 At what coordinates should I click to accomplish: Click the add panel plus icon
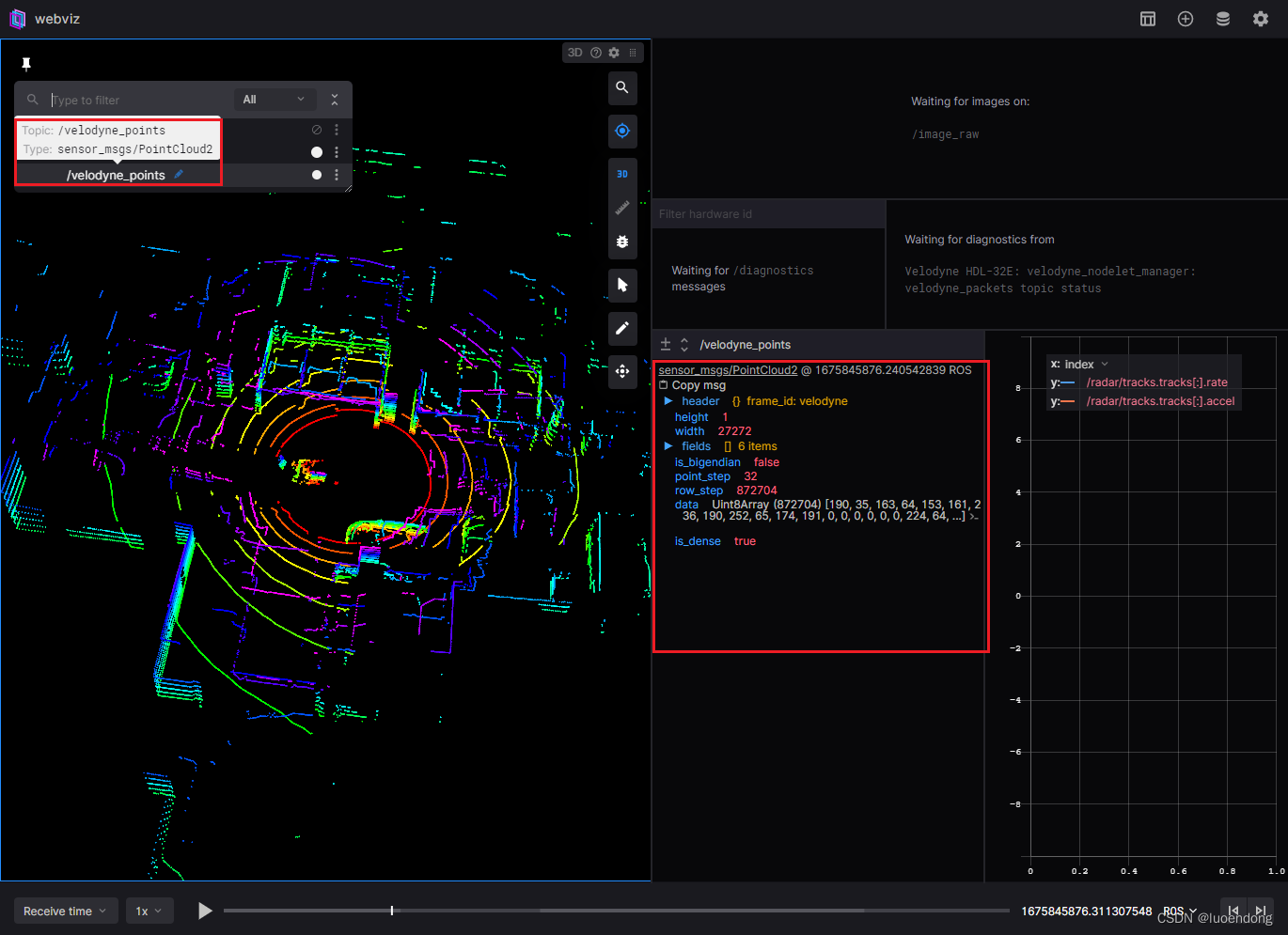click(1186, 19)
